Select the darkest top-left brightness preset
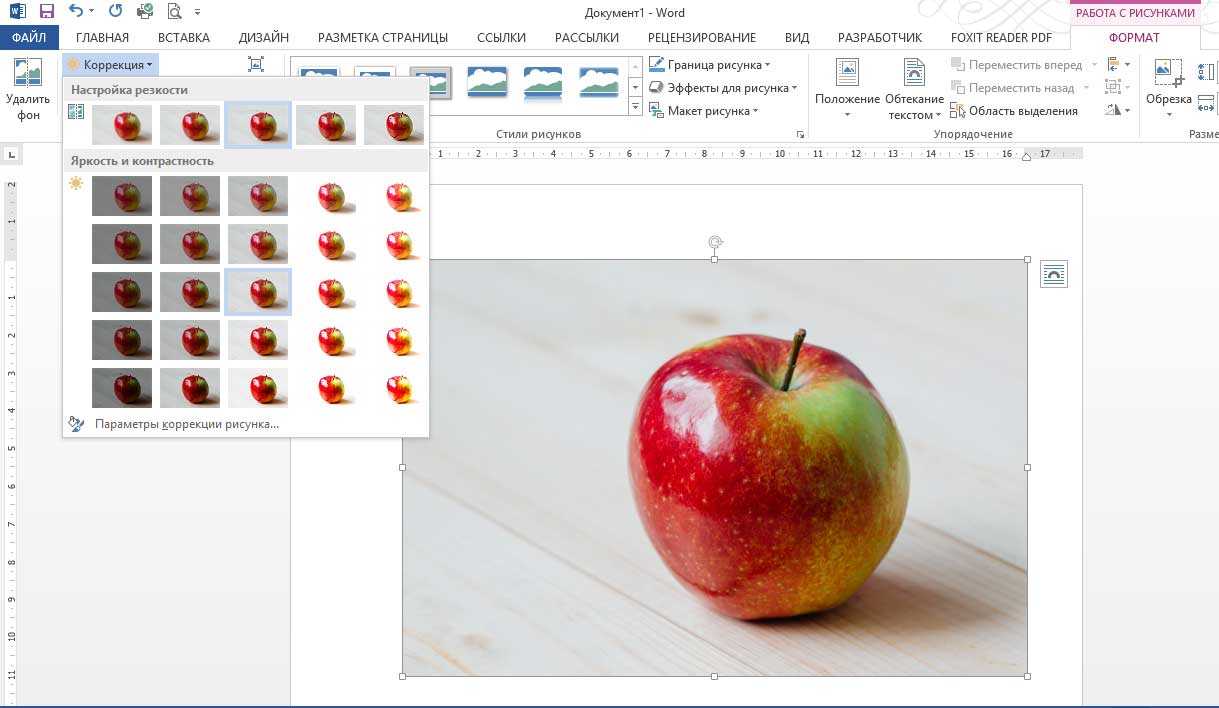 click(122, 196)
